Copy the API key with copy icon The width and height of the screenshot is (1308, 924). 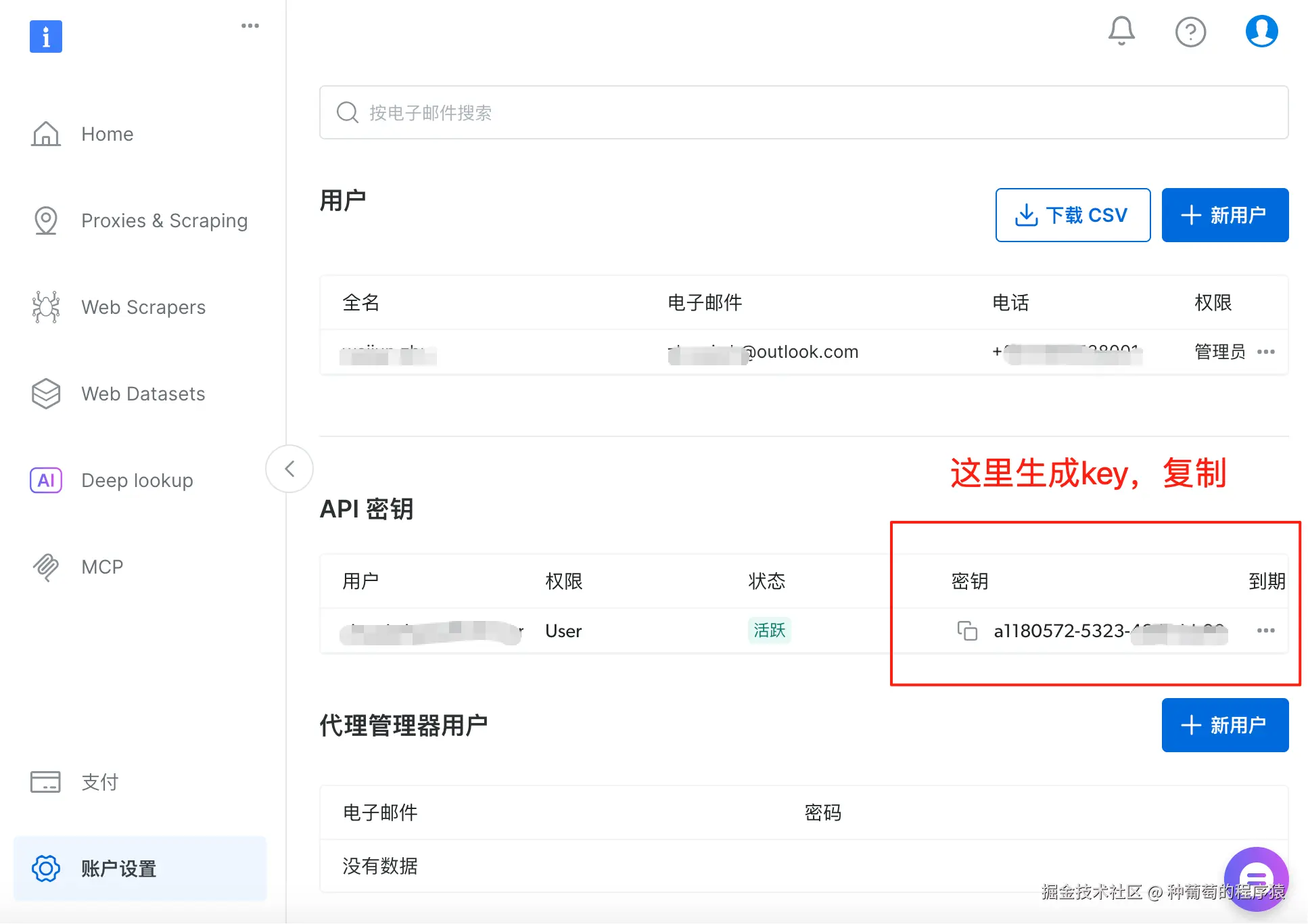pyautogui.click(x=967, y=630)
